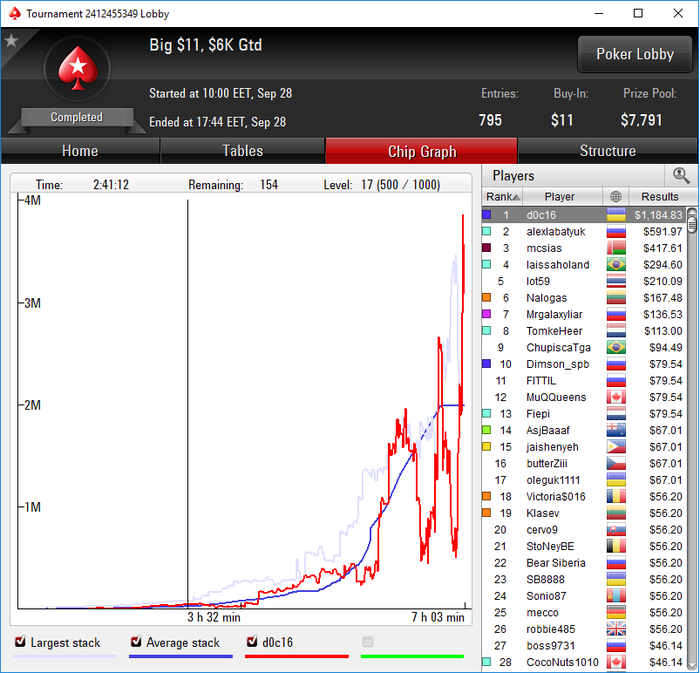
Task: Click the $7,791 prize pool value
Action: (641, 120)
